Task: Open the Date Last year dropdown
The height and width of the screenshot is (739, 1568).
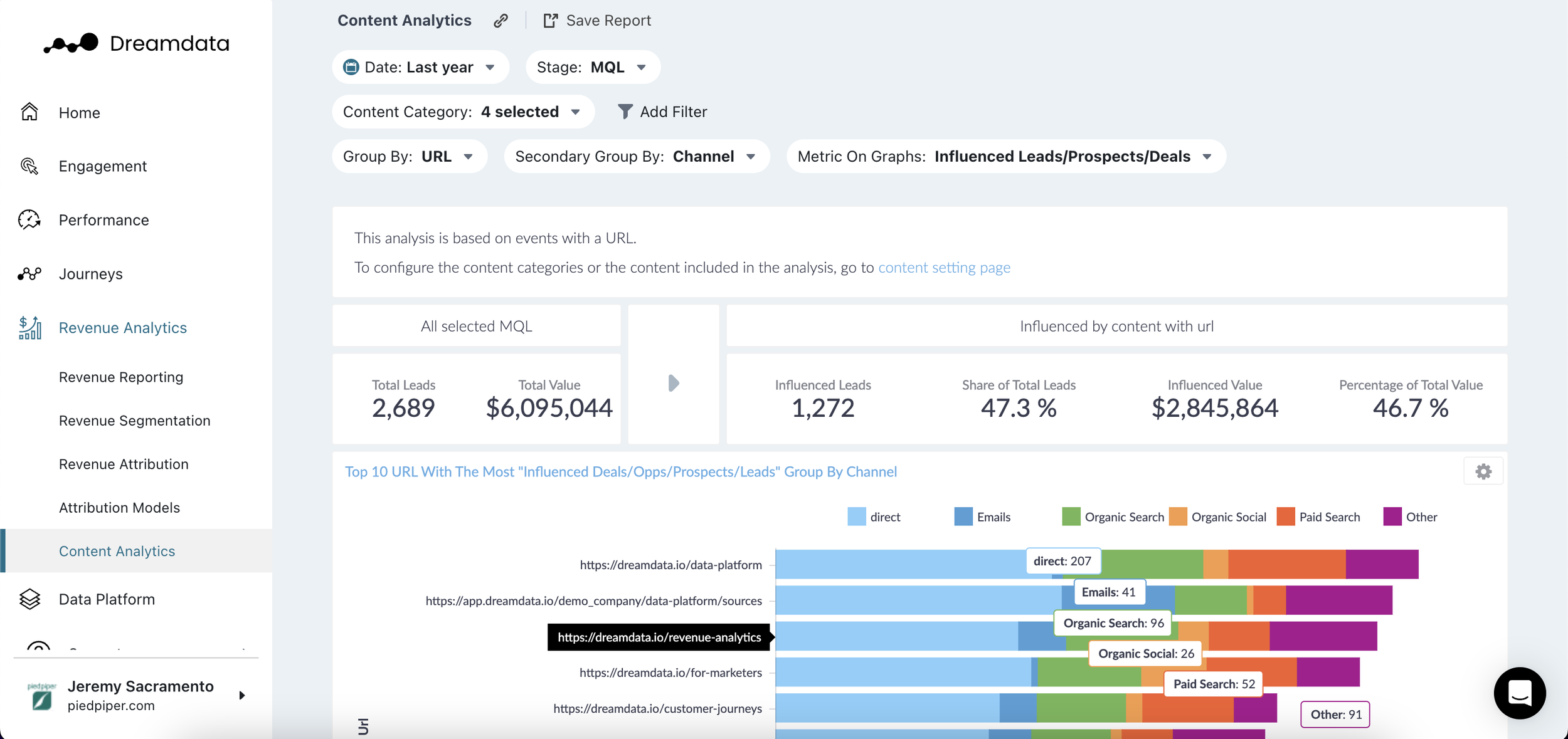Action: coord(420,67)
